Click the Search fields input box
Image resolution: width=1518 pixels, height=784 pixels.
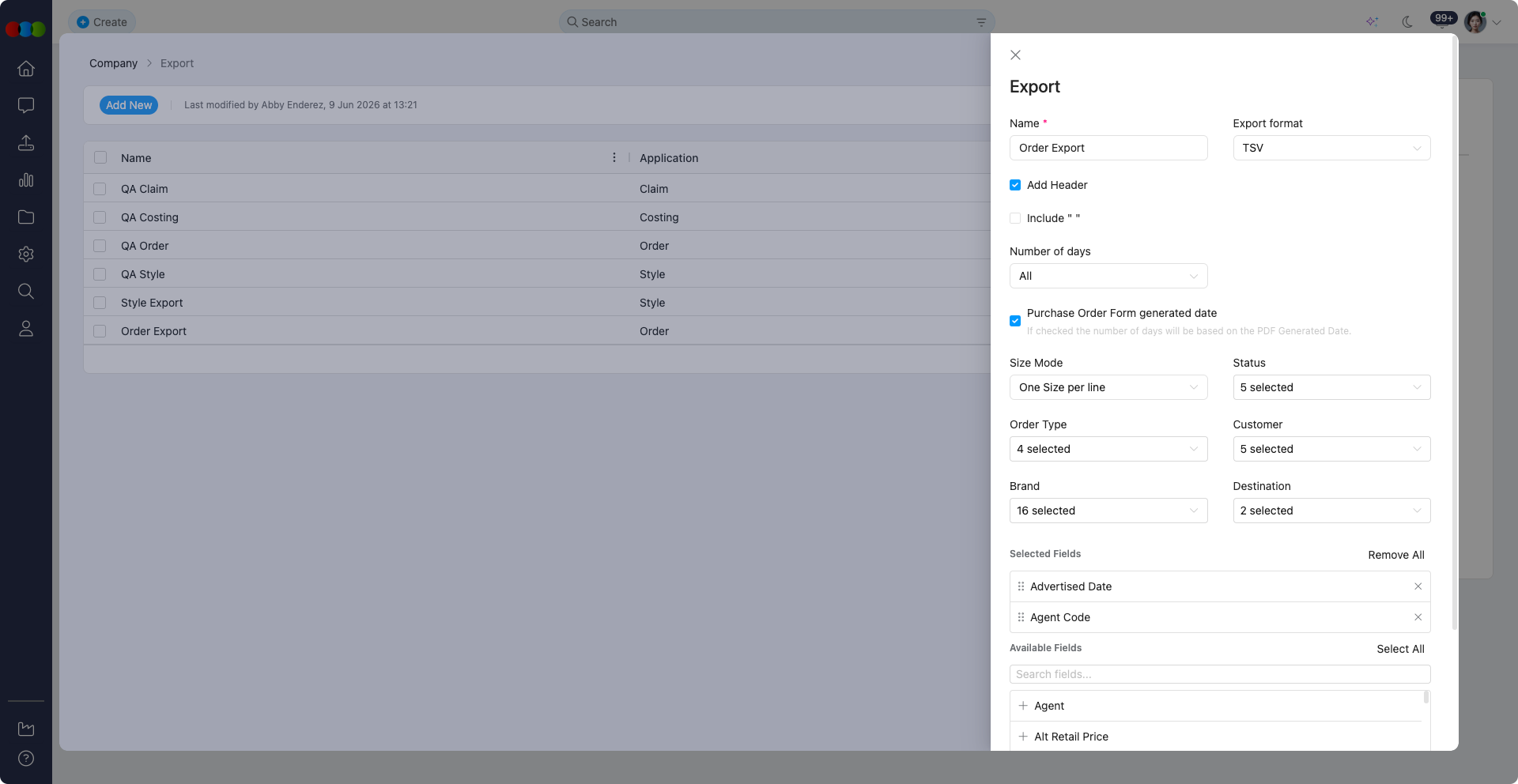(x=1220, y=674)
